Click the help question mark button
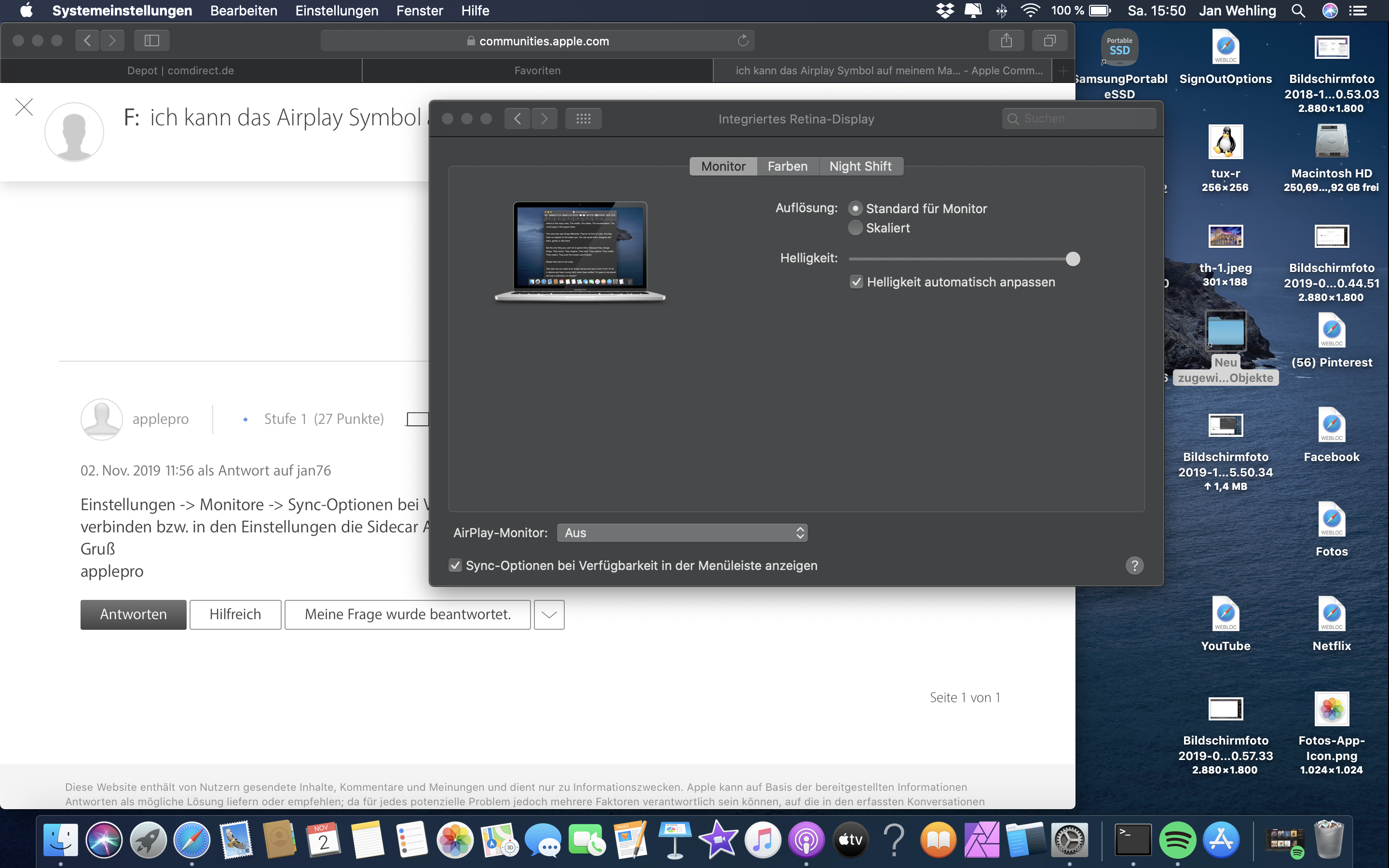The width and height of the screenshot is (1389, 868). pyautogui.click(x=1134, y=566)
